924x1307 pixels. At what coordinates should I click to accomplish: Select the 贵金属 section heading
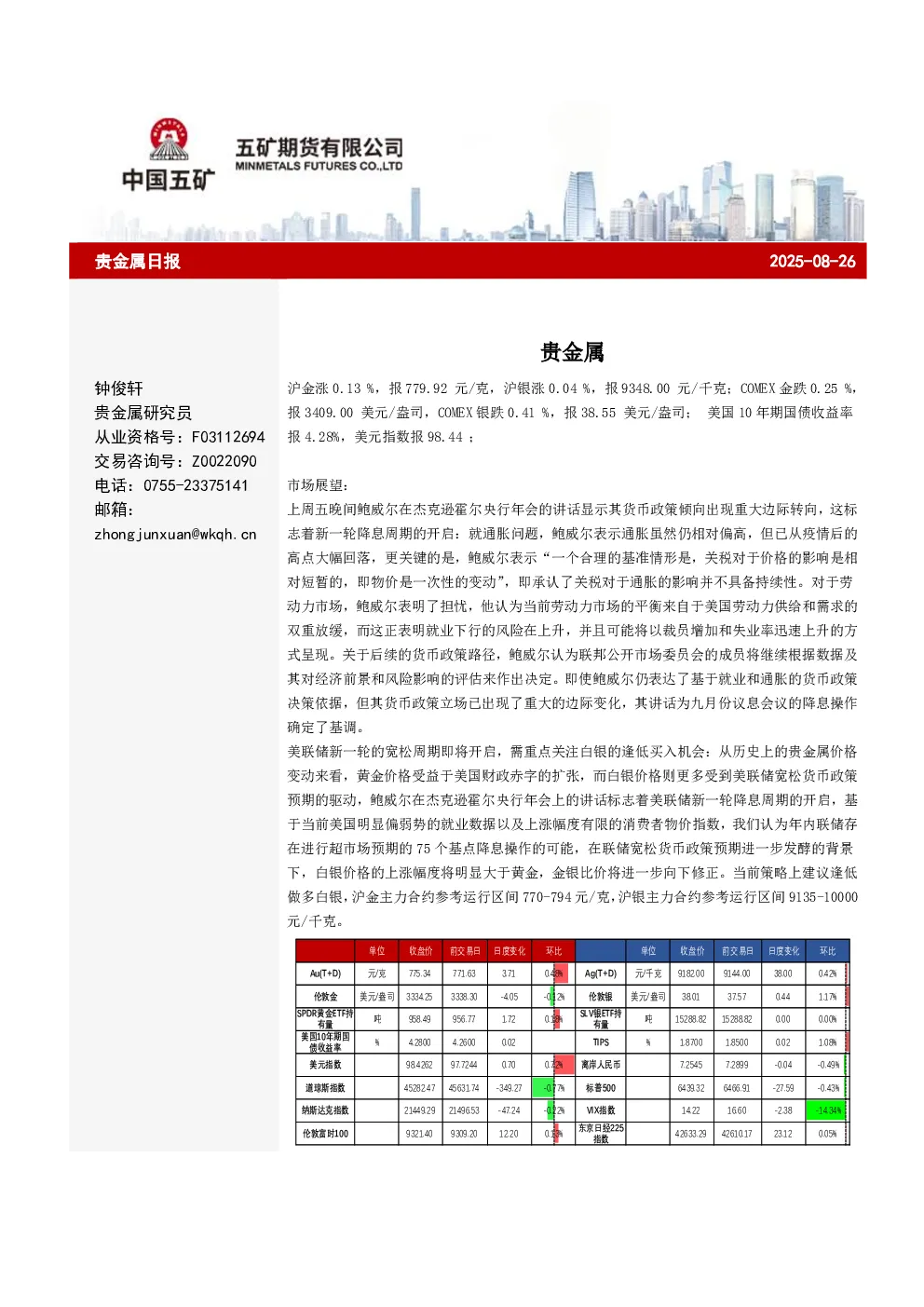572,352
